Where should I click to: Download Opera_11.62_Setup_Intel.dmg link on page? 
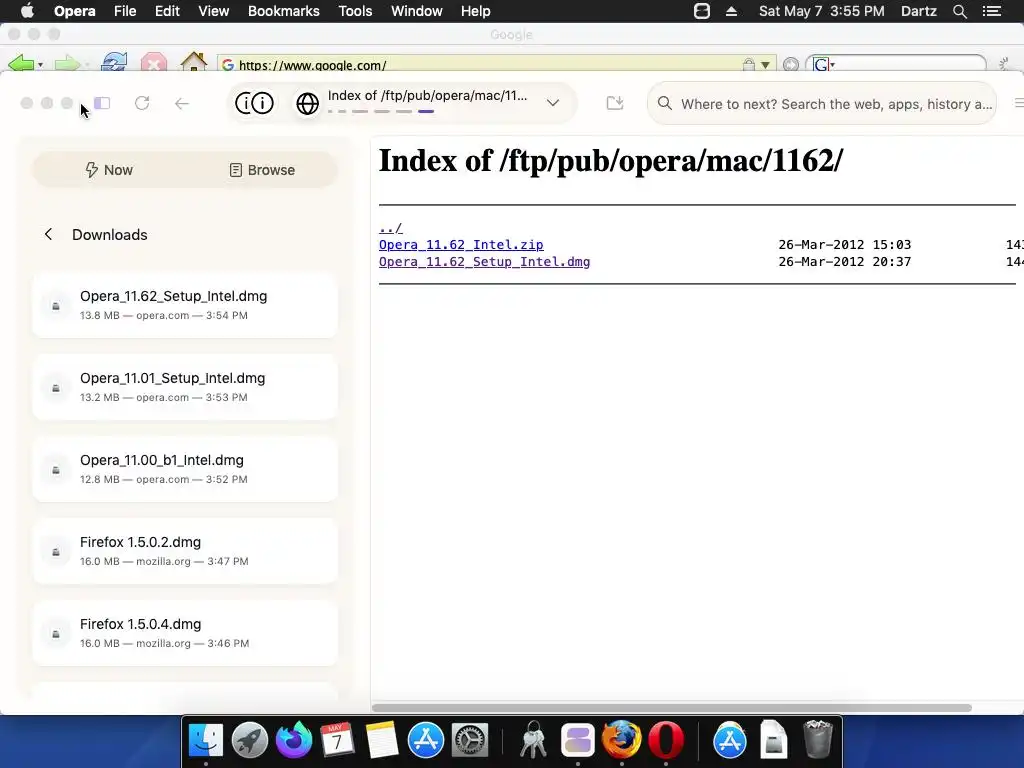[x=485, y=261]
